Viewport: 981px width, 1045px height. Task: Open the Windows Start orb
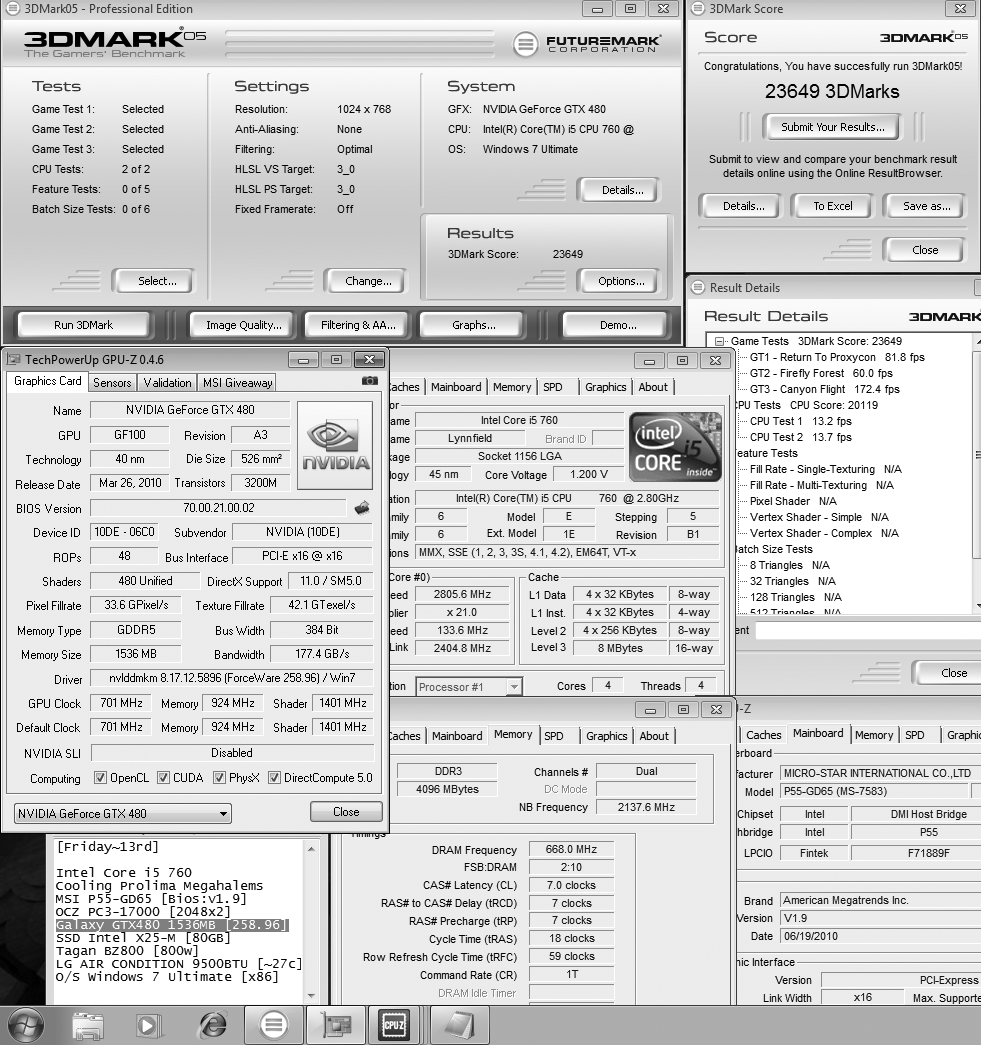pyautogui.click(x=25, y=1026)
